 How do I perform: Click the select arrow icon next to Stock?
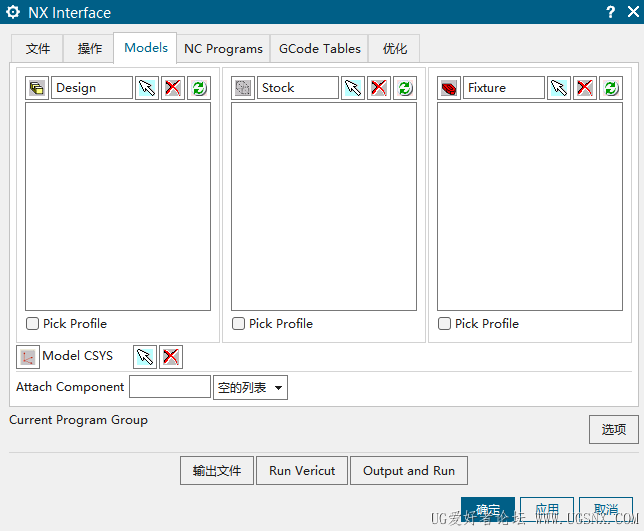pos(353,88)
